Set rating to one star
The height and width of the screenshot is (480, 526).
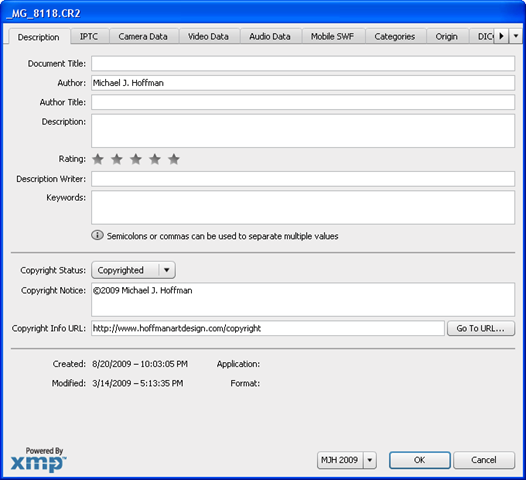[x=98, y=159]
